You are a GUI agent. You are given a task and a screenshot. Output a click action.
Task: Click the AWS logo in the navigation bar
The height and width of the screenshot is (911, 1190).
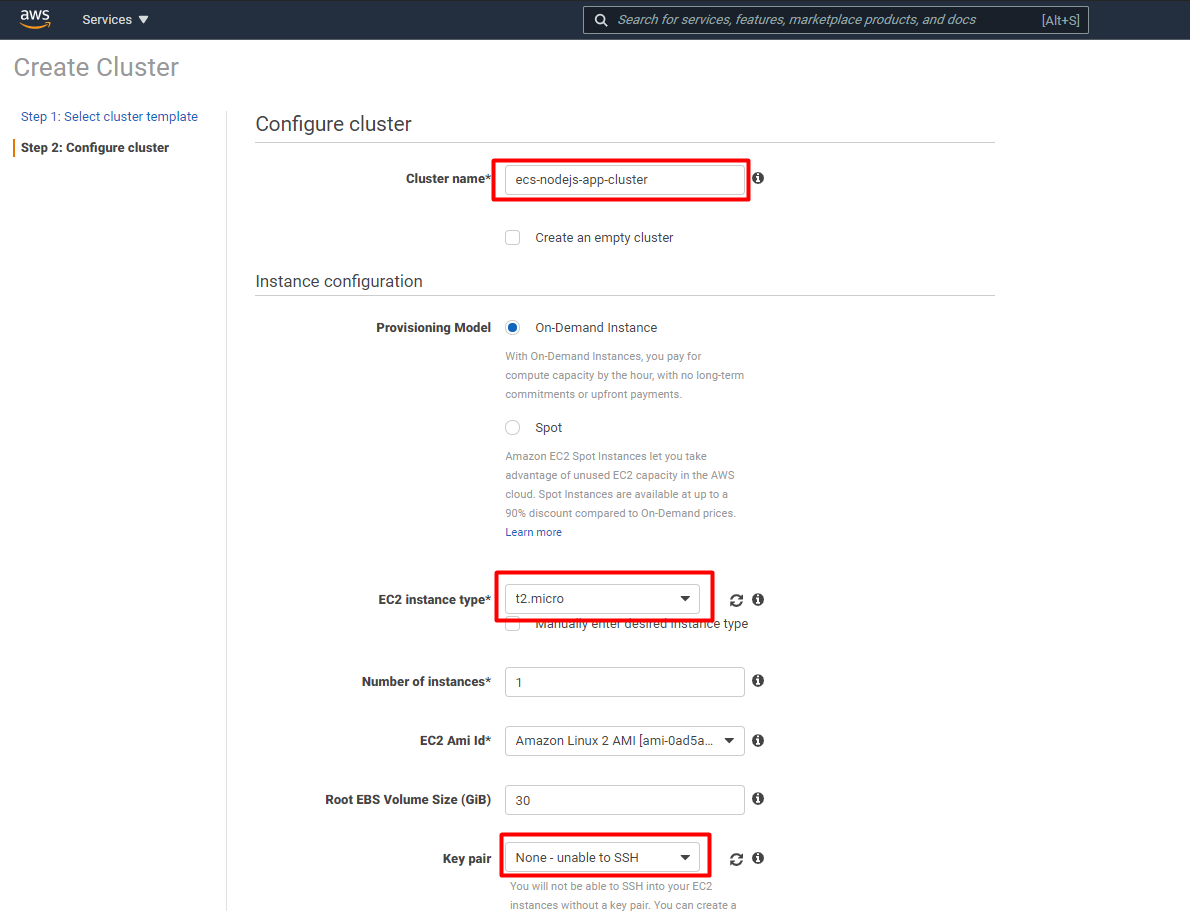[35, 18]
